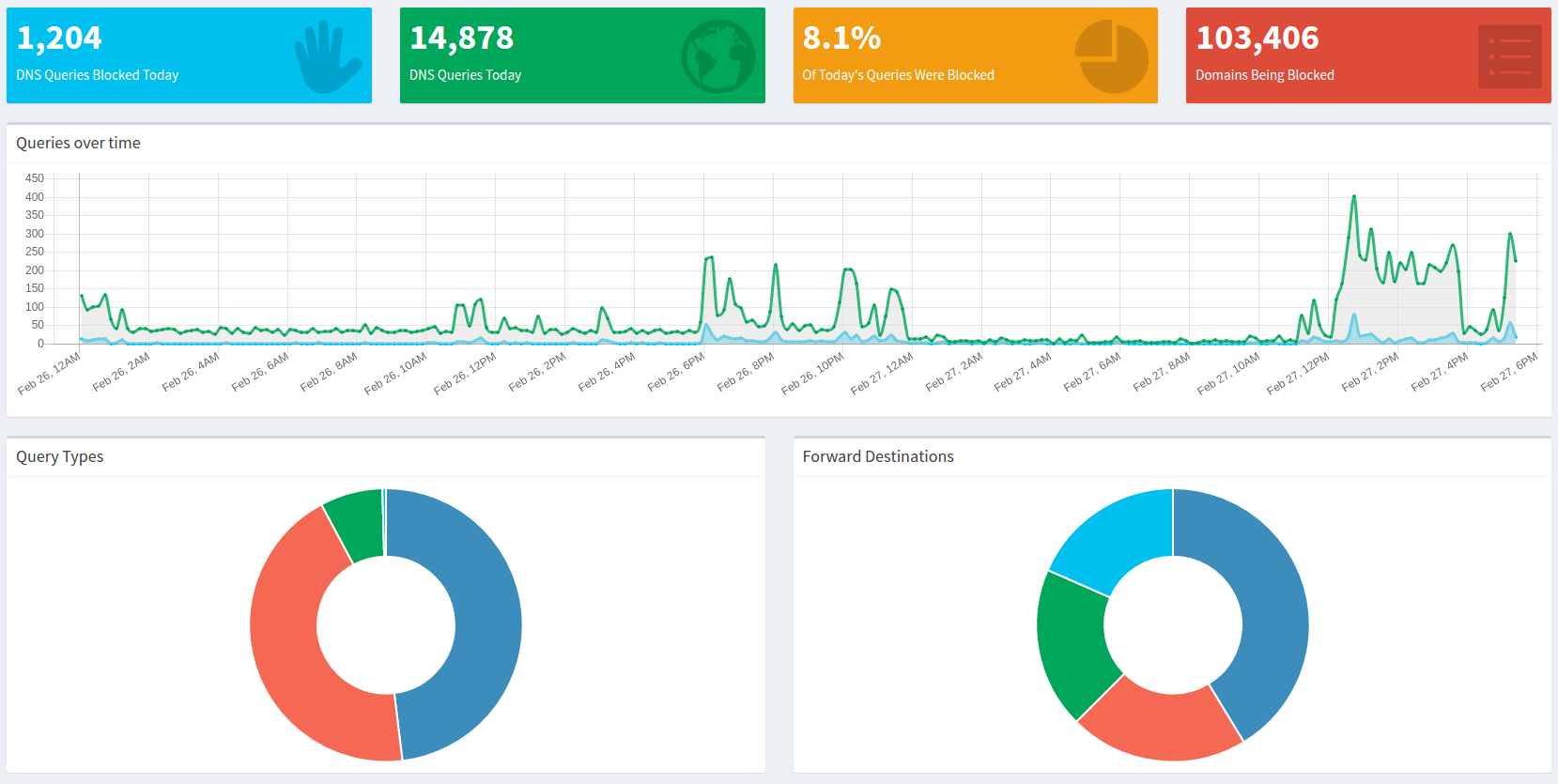Image resolution: width=1558 pixels, height=784 pixels.
Task: Open the 14,878 DNS Queries Today figure
Action: (461, 38)
